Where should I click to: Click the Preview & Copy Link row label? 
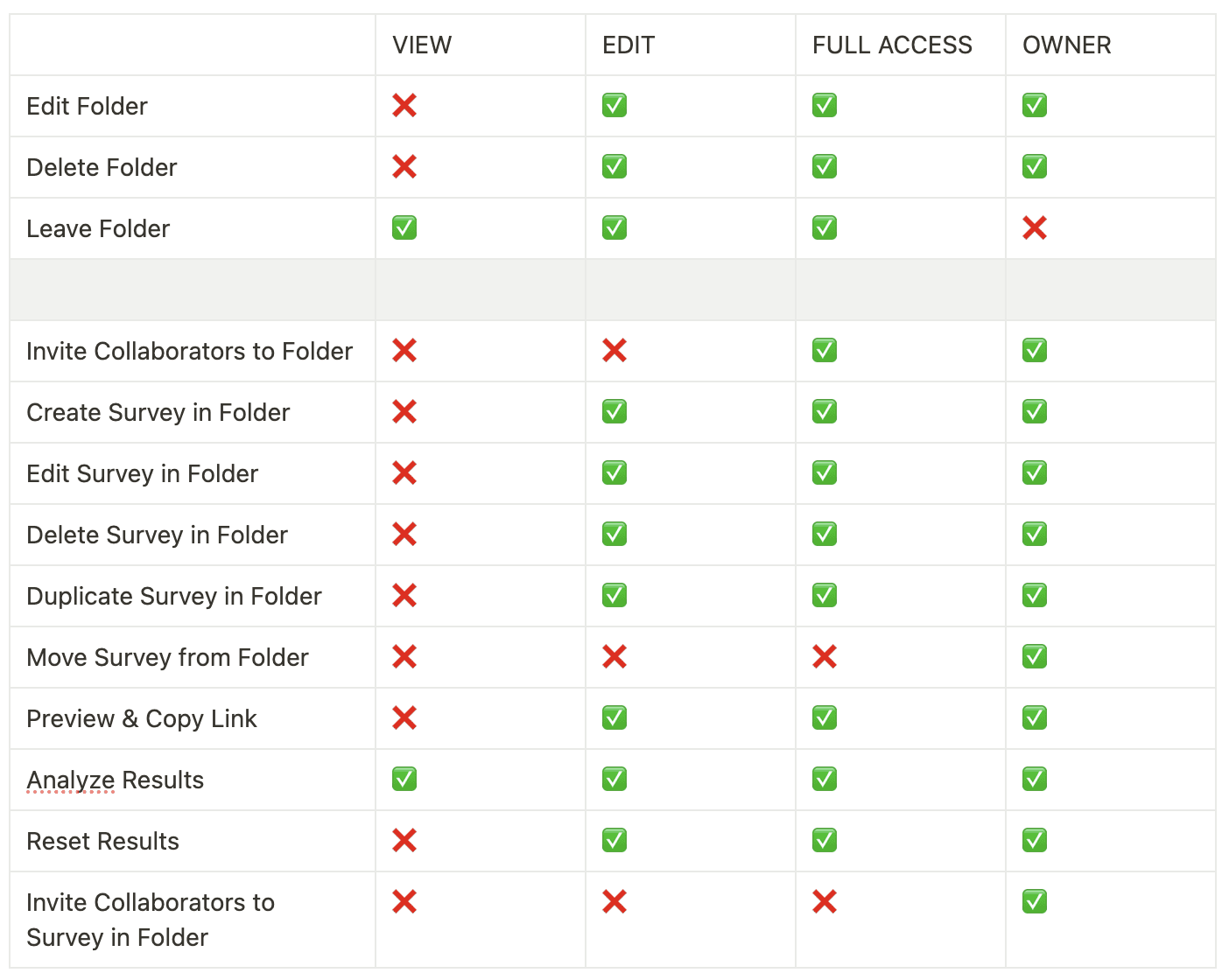(x=142, y=718)
